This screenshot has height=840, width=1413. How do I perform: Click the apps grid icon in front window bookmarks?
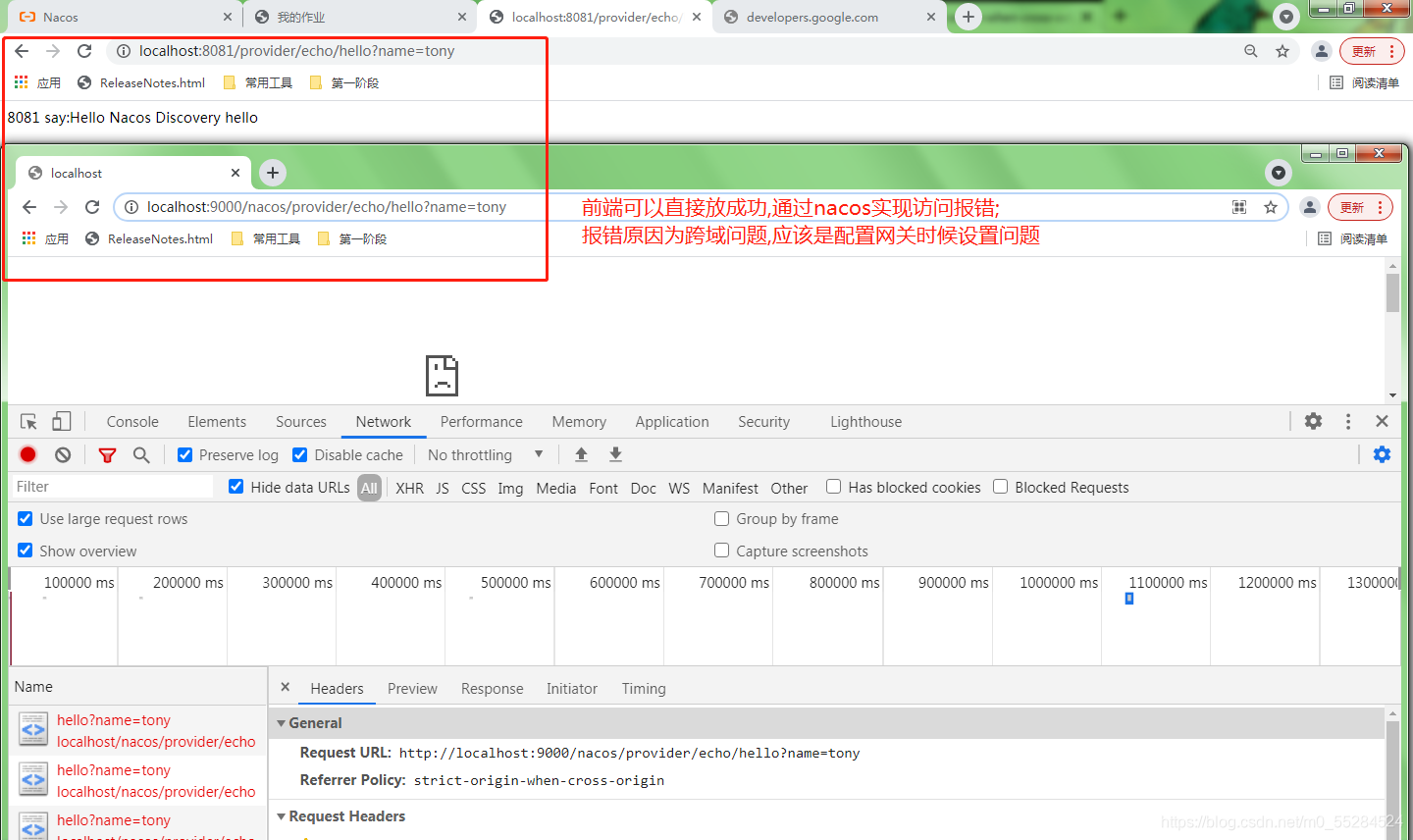[x=29, y=238]
